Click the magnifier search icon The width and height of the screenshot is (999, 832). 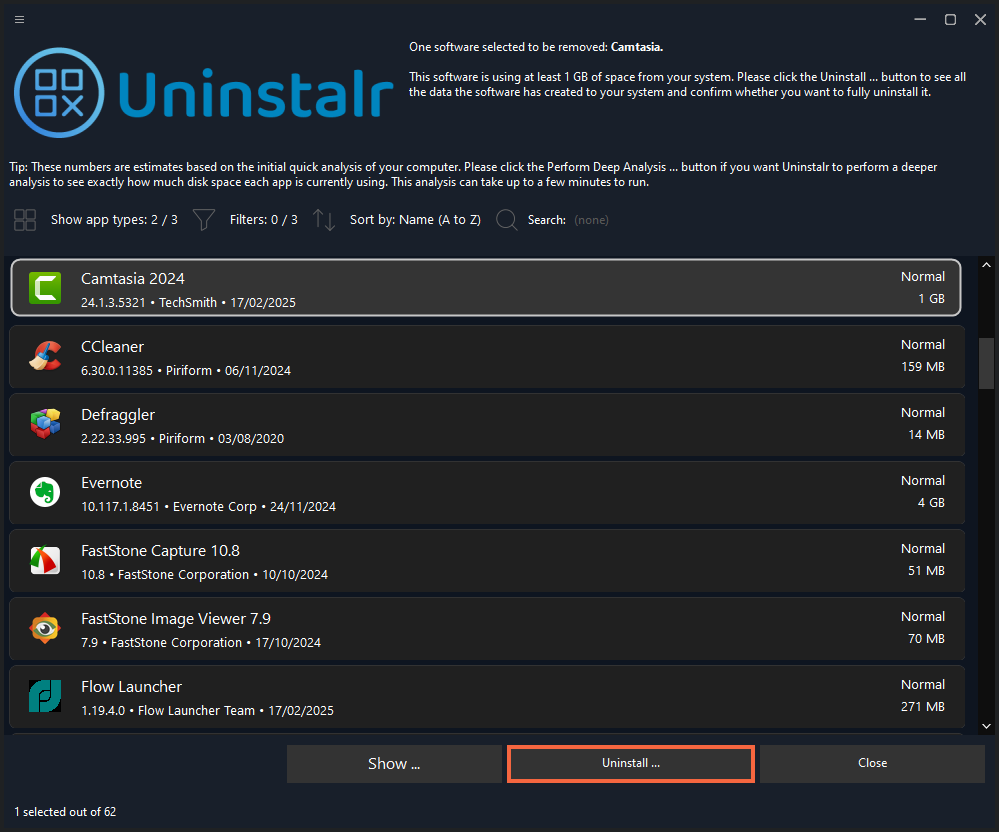[507, 220]
